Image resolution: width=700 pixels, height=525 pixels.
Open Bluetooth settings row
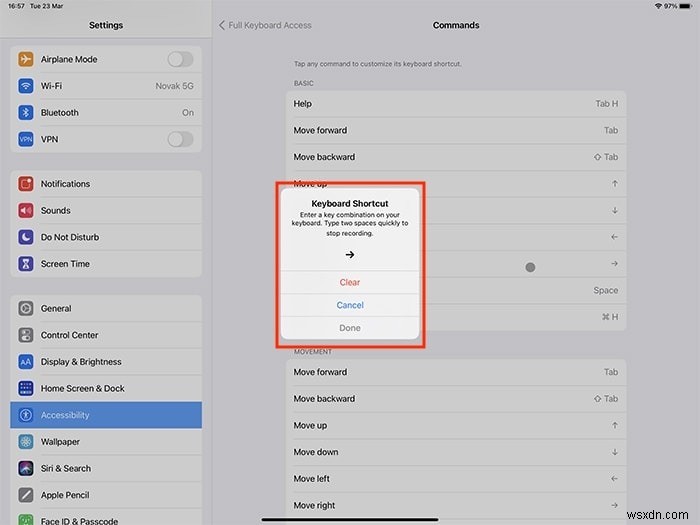pos(106,112)
